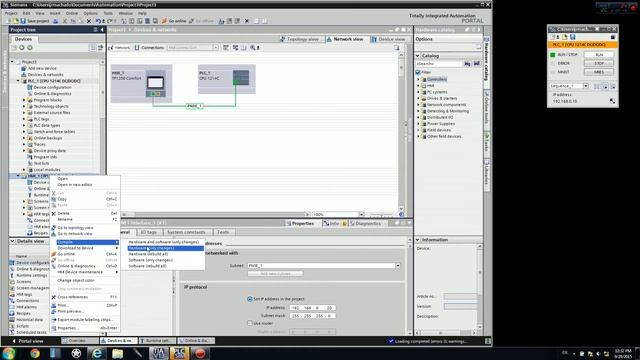Switch to Topology view tab
Image resolution: width=640 pixels, height=360 pixels.
[300, 39]
